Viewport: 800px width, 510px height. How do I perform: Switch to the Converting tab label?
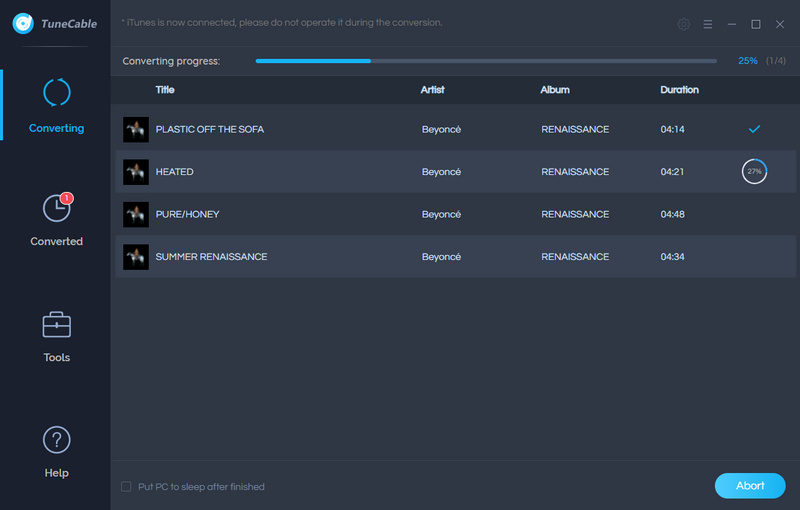[x=57, y=128]
